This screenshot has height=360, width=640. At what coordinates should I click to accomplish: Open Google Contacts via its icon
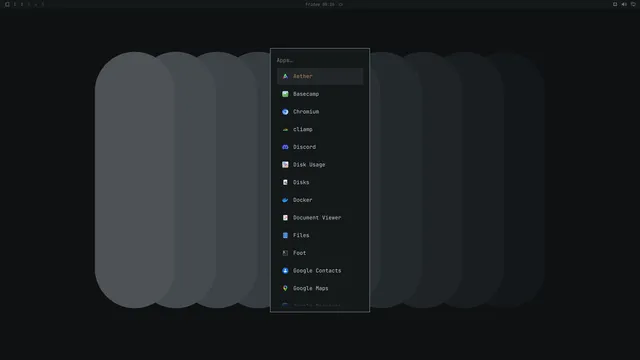coord(285,271)
